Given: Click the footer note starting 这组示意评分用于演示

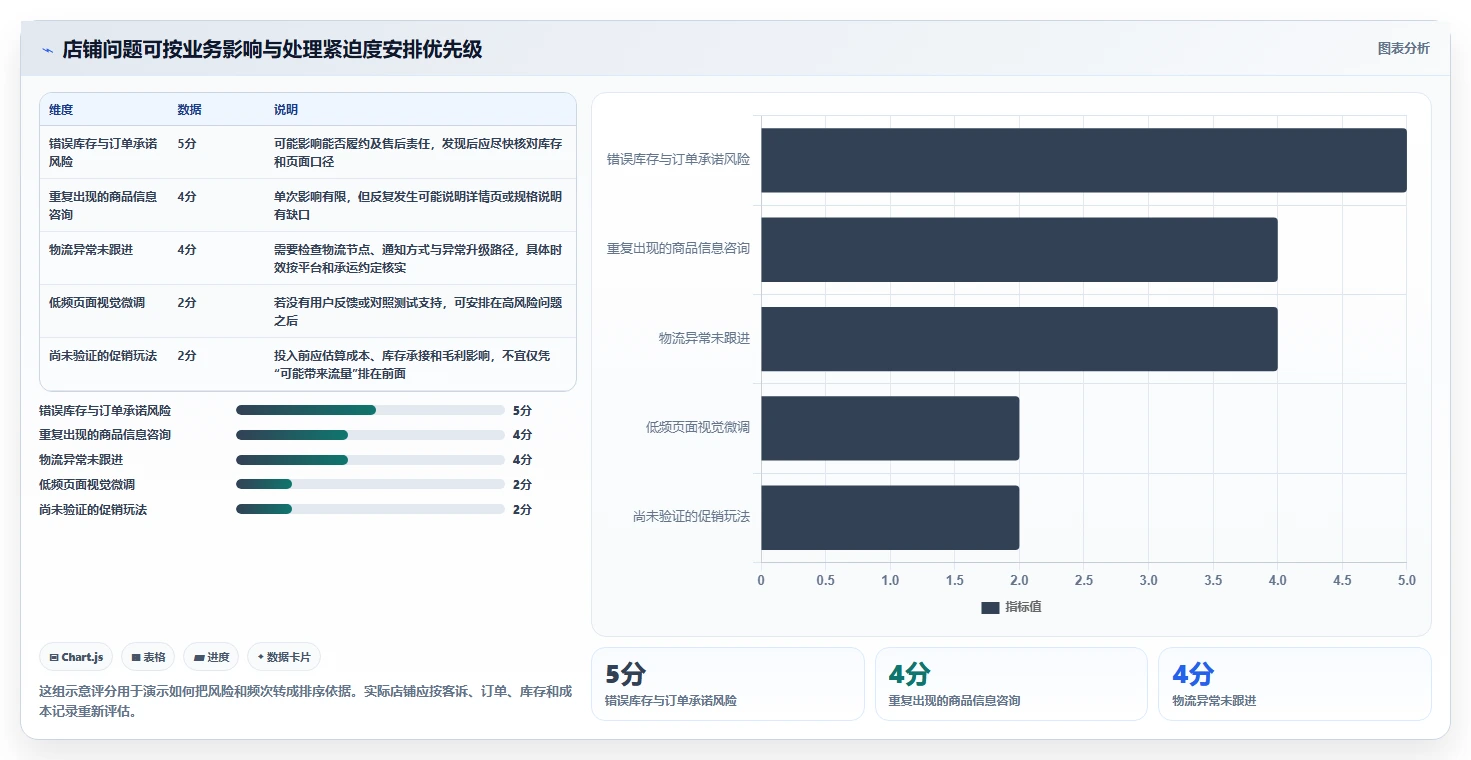Looking at the screenshot, I should pyautogui.click(x=305, y=702).
